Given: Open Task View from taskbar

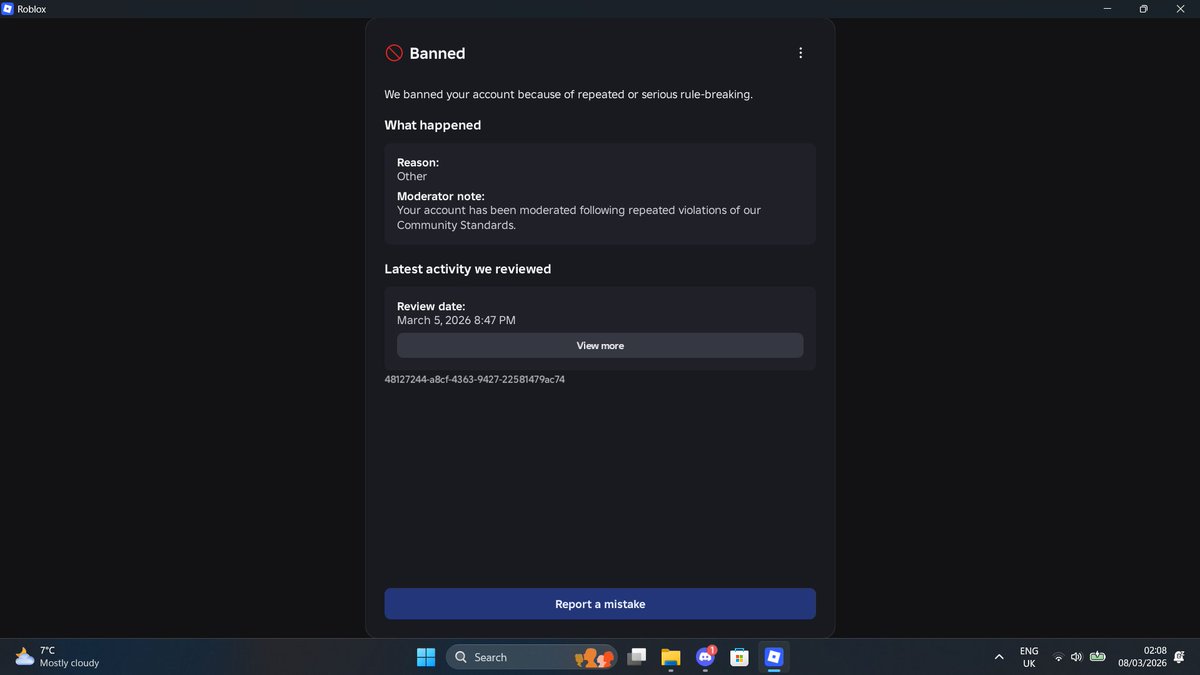Looking at the screenshot, I should coord(636,657).
